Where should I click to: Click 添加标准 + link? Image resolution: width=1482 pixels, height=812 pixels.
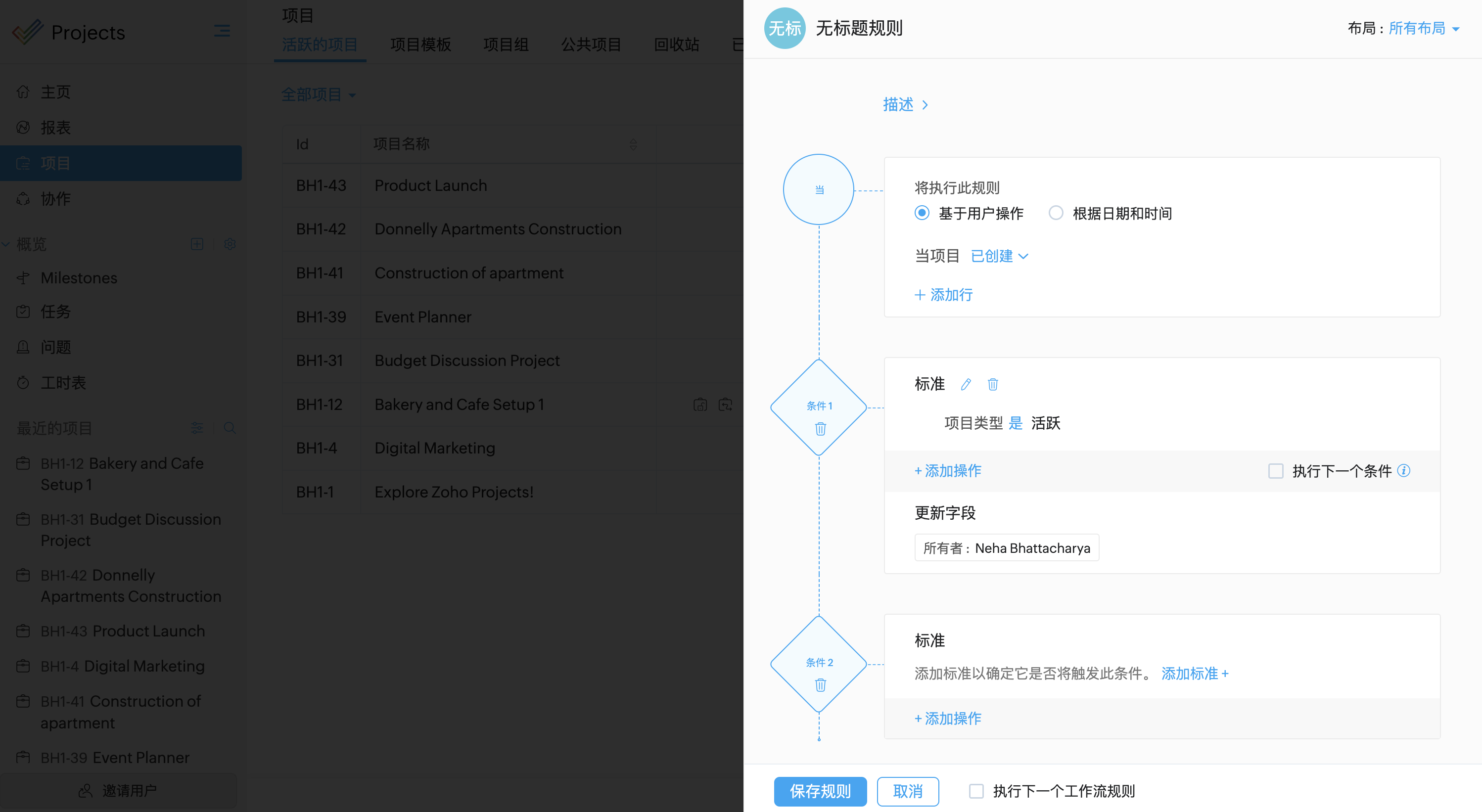1194,674
